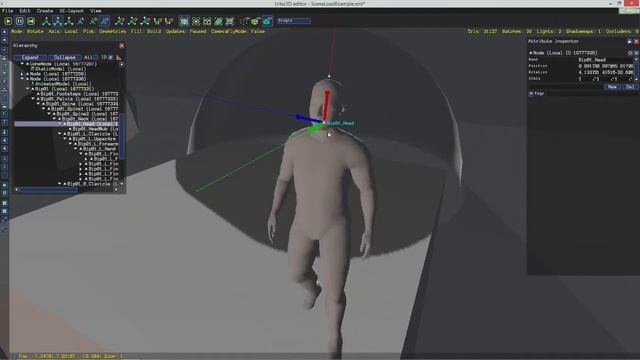The width and height of the screenshot is (640, 360).
Task: Set pick mode to Lights icon
Action: (x=196, y=21)
